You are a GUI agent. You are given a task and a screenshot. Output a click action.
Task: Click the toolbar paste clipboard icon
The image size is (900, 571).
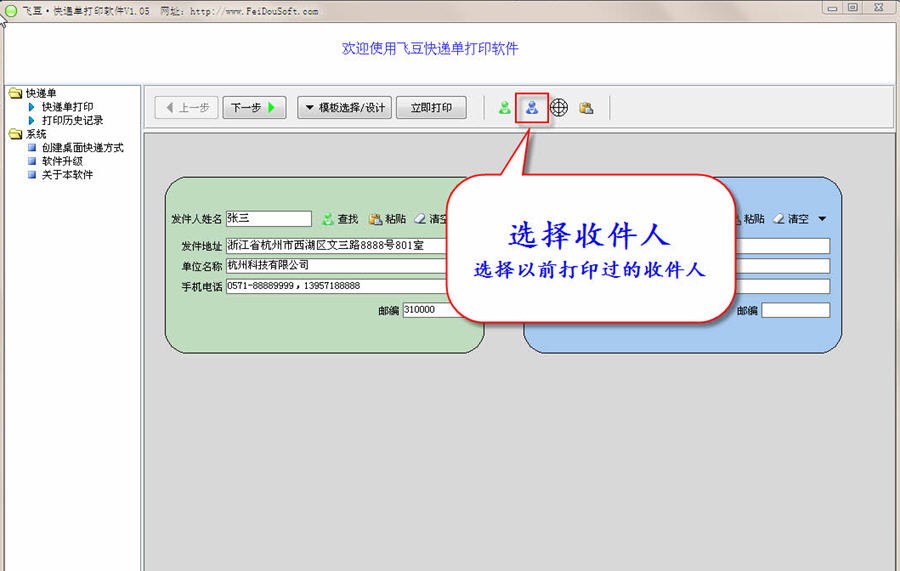click(x=586, y=107)
